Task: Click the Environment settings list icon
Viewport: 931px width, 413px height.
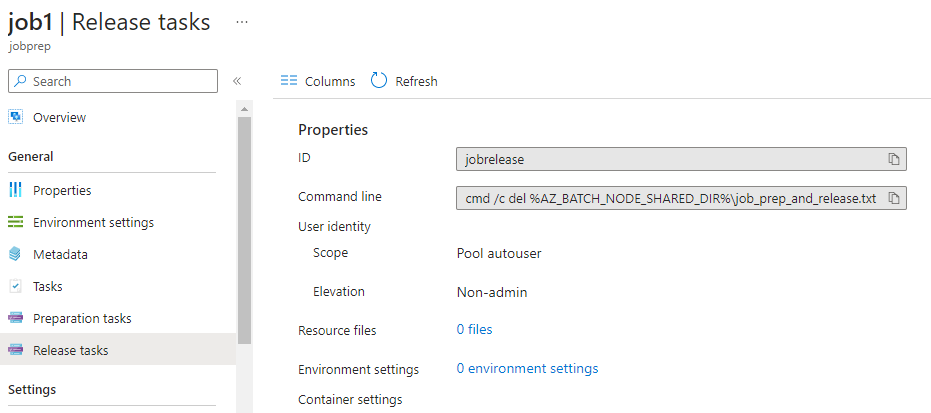Action: tap(15, 222)
